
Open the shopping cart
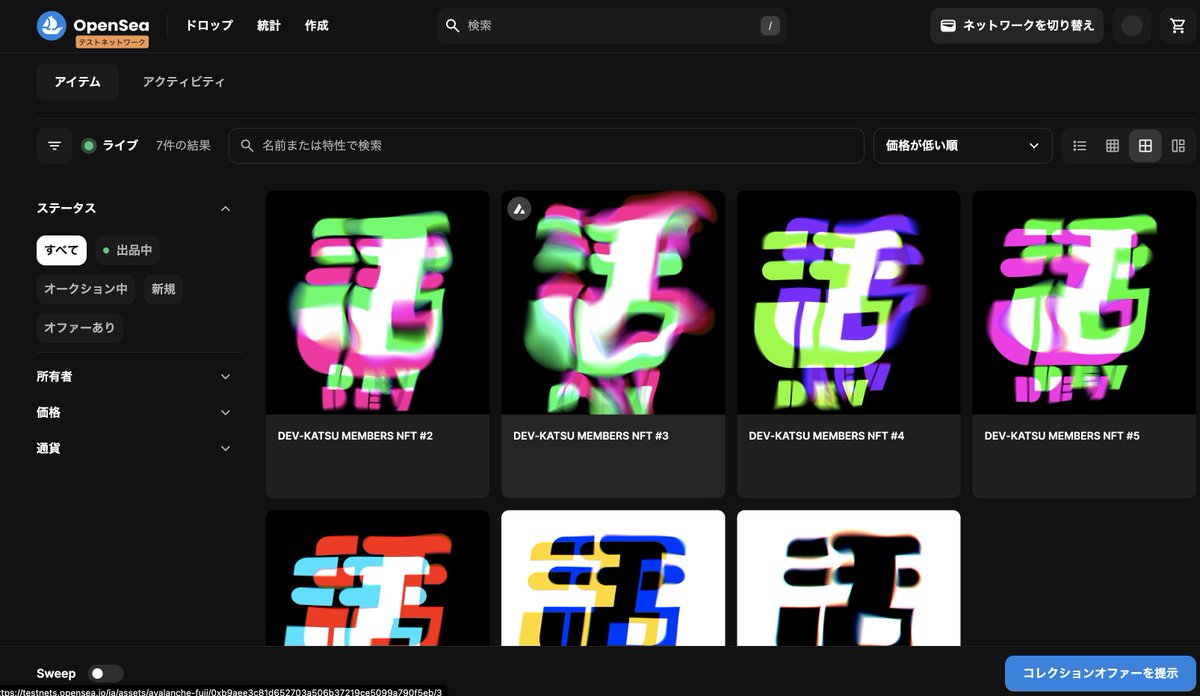pos(1178,26)
